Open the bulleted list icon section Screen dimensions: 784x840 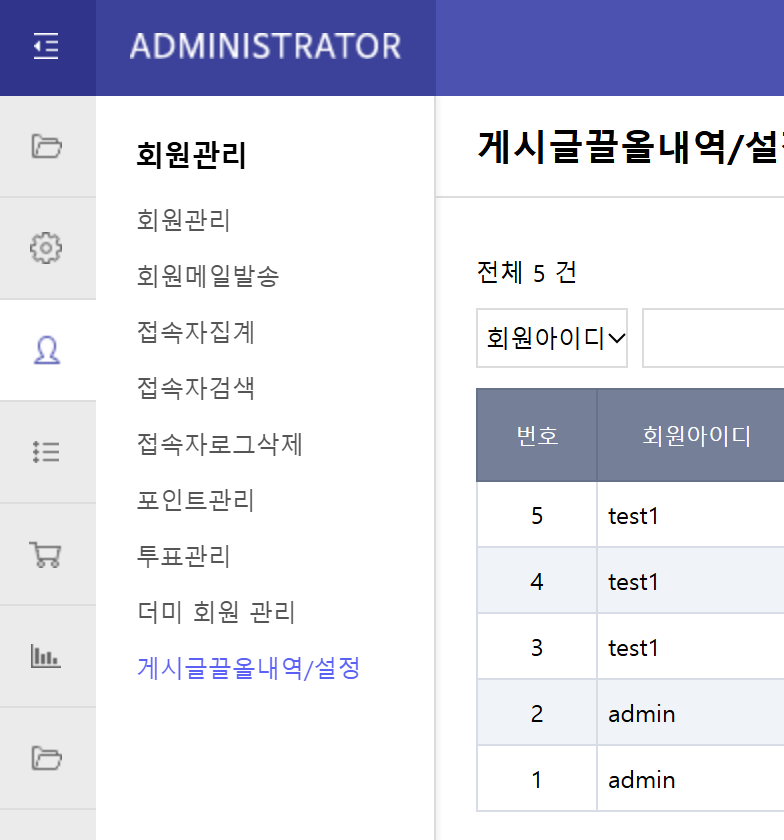[x=46, y=452]
